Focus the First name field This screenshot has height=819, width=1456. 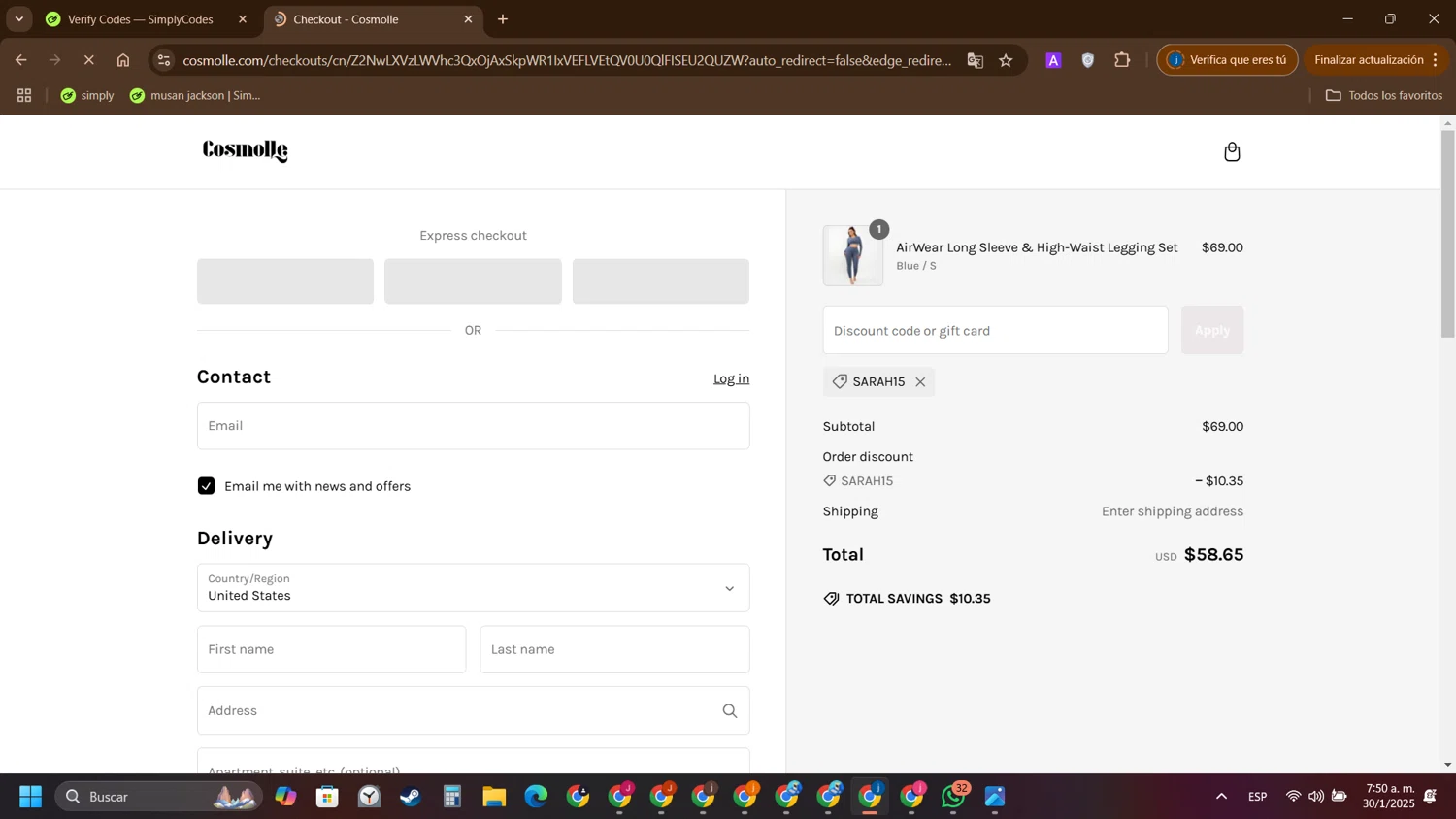pos(331,649)
